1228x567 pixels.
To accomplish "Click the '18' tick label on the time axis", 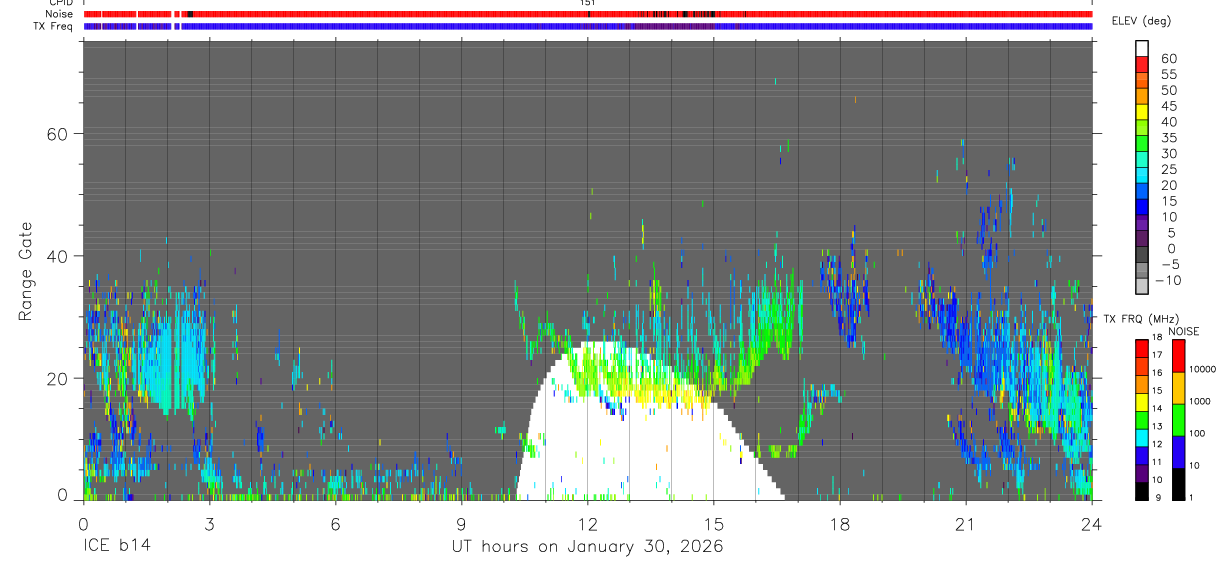I will (x=840, y=523).
